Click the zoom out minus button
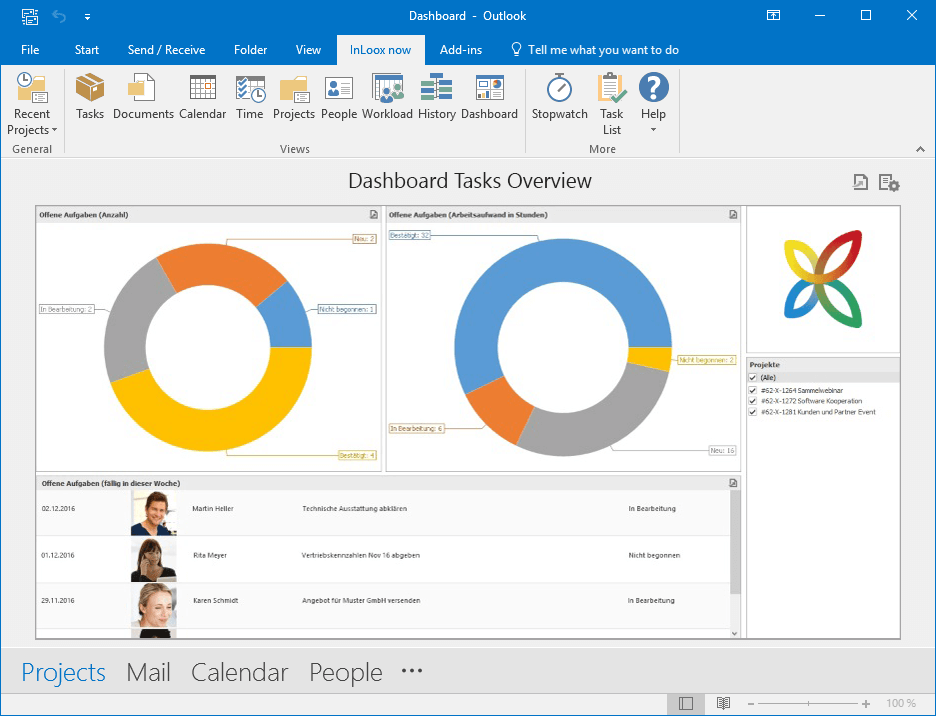This screenshot has width=936, height=716. tap(751, 704)
